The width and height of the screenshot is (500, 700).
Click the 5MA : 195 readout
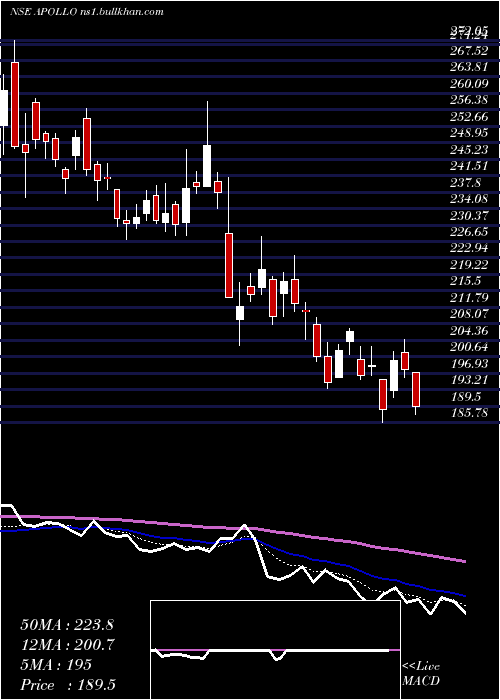click(56, 665)
